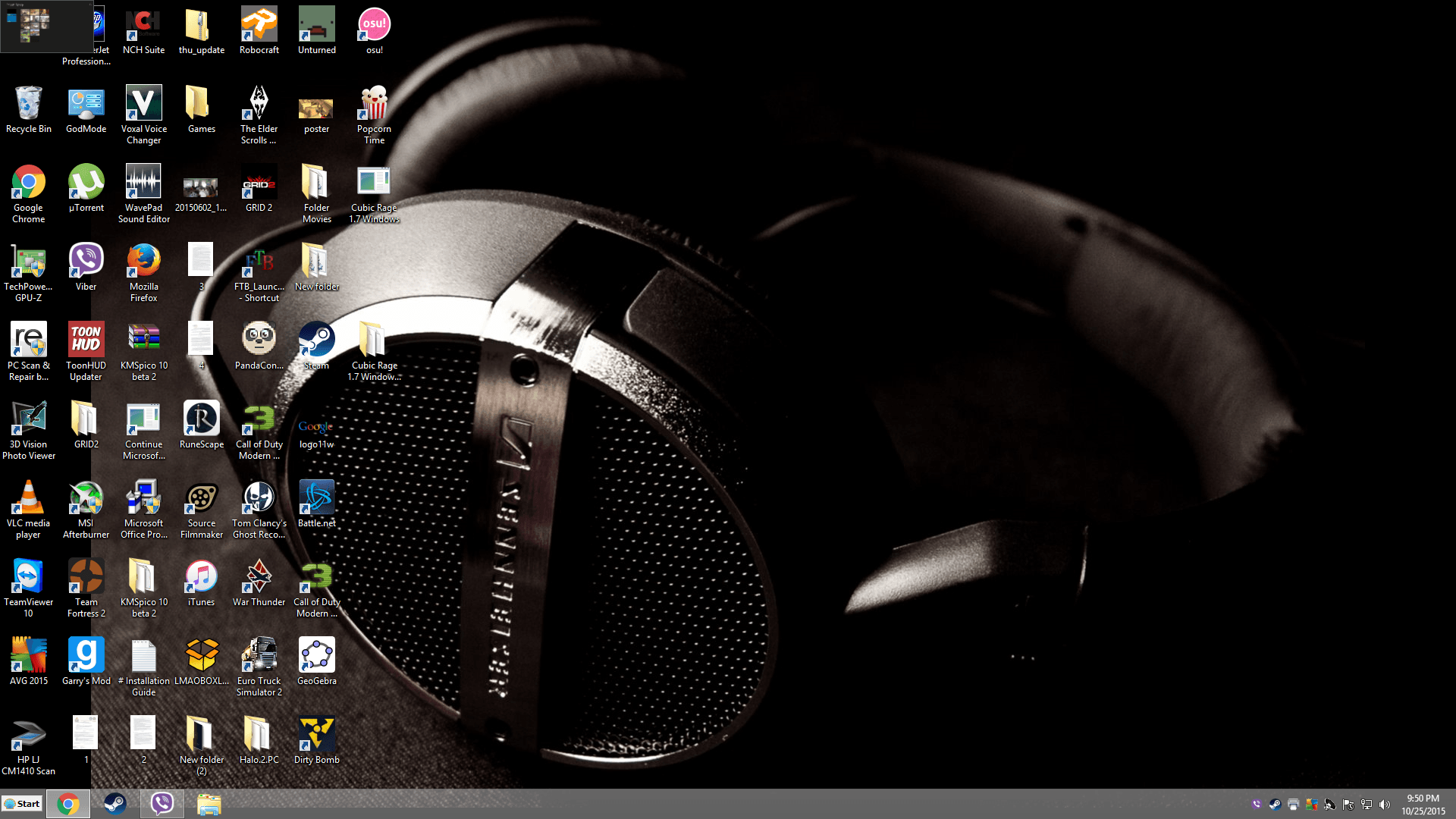1456x819 pixels.
Task: Click the Recycle Bin icon
Action: [29, 104]
